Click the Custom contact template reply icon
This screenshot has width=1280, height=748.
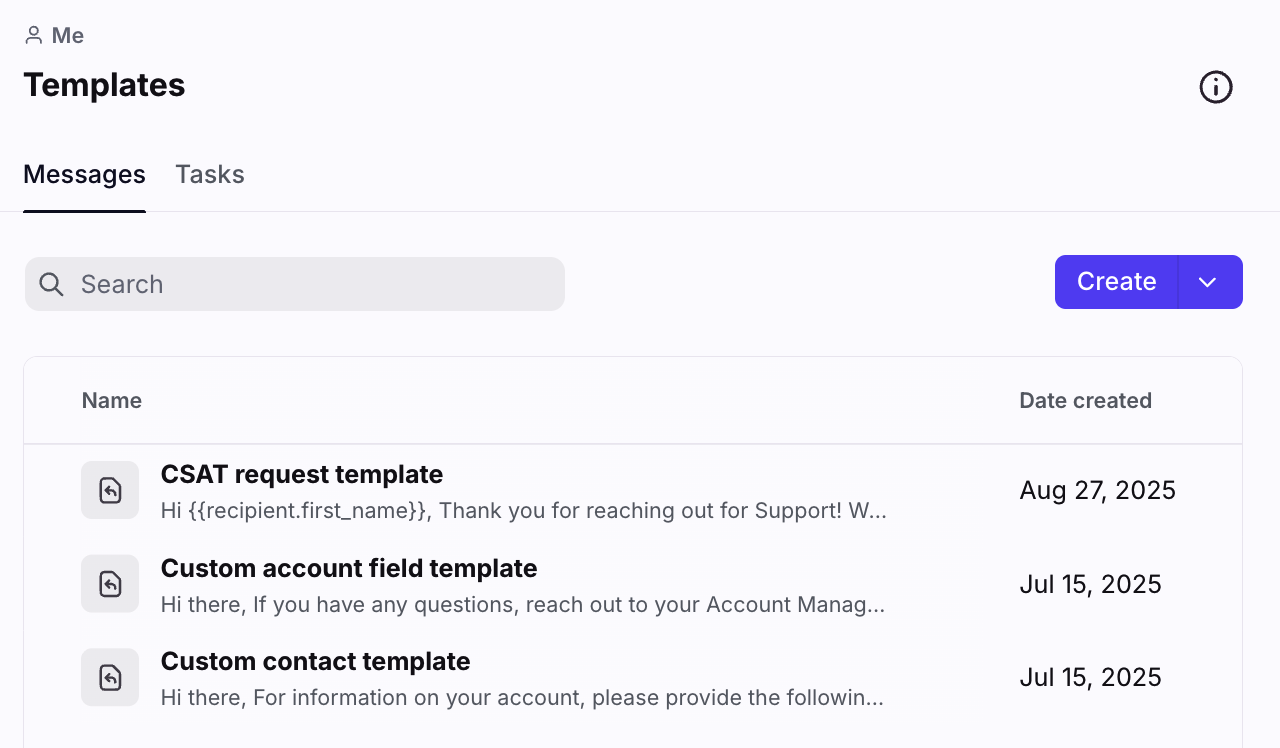click(x=110, y=677)
